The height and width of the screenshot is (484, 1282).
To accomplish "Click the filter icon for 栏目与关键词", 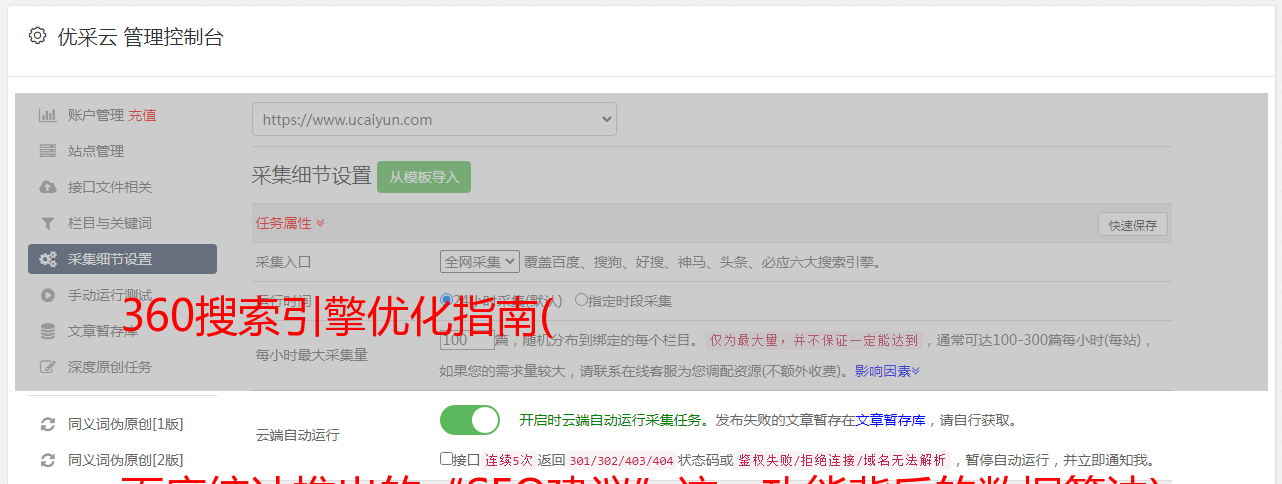I will pos(47,223).
